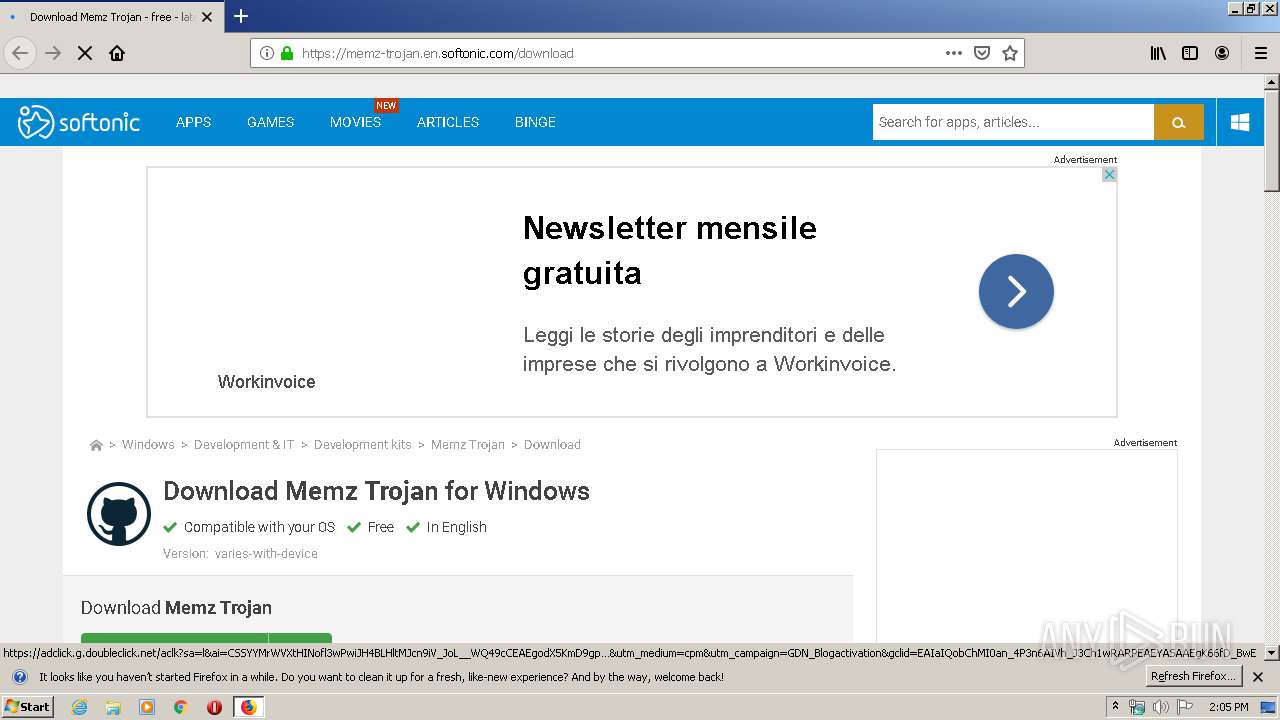The width and height of the screenshot is (1280, 720).
Task: Open page actions three-dot menu
Action: (954, 53)
